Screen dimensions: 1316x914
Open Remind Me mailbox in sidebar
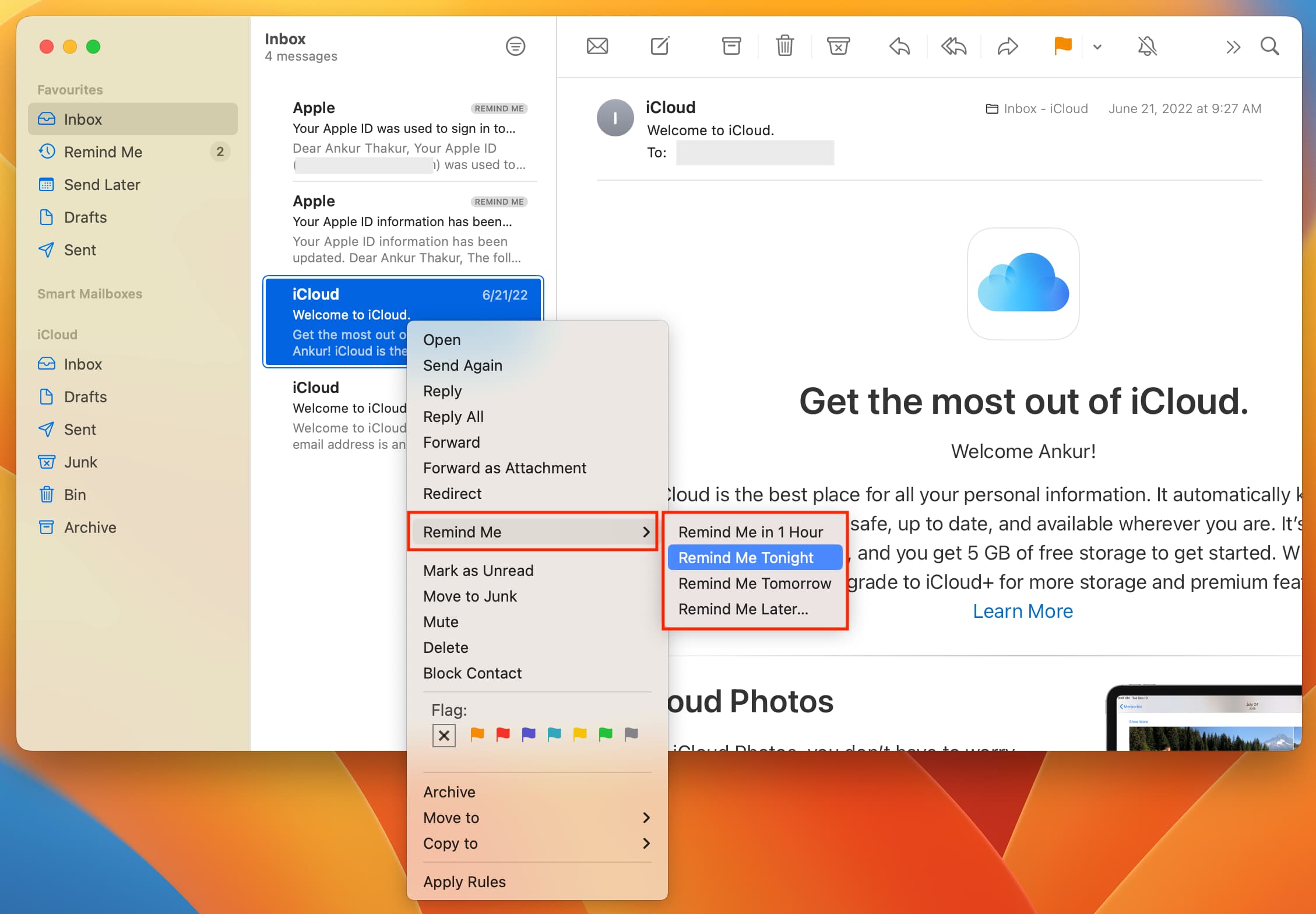133,152
